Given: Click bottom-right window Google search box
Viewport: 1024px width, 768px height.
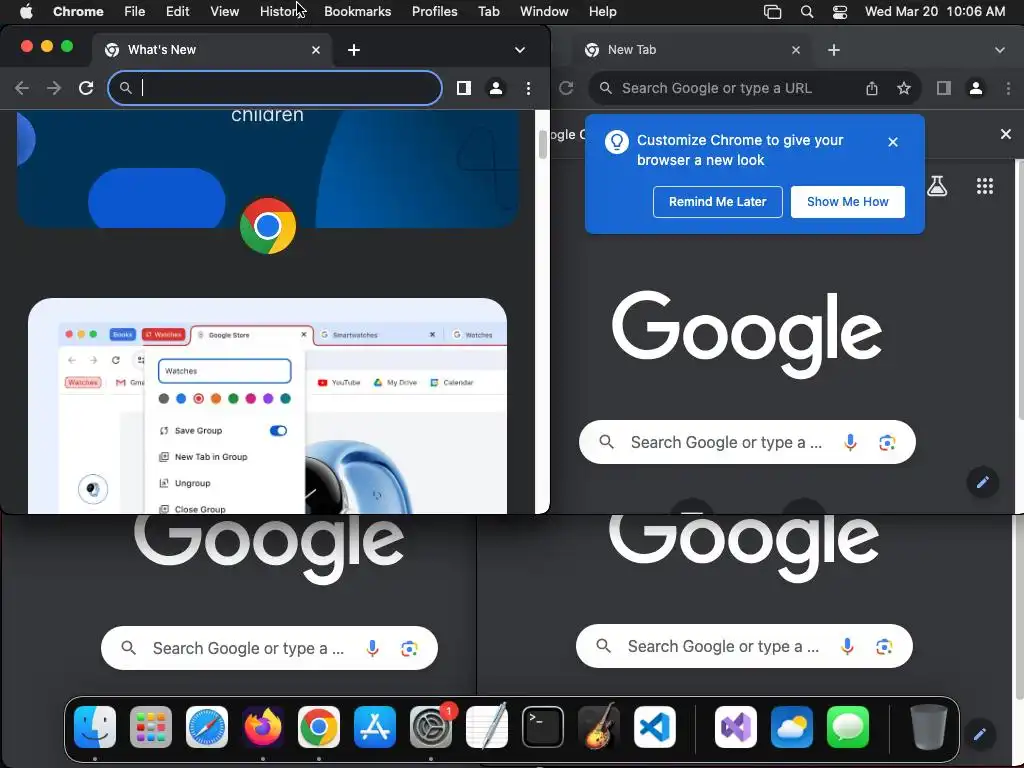Looking at the screenshot, I should [x=744, y=647].
